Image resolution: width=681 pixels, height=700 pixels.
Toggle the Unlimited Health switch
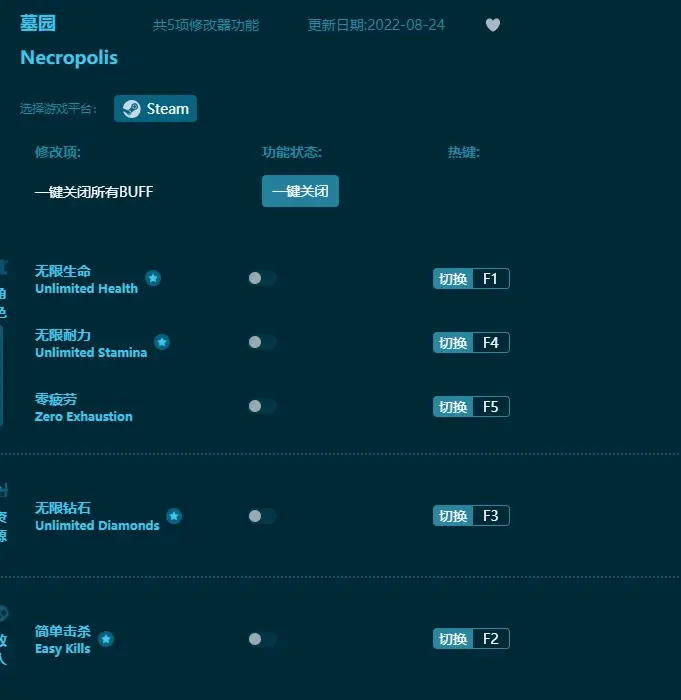click(262, 278)
